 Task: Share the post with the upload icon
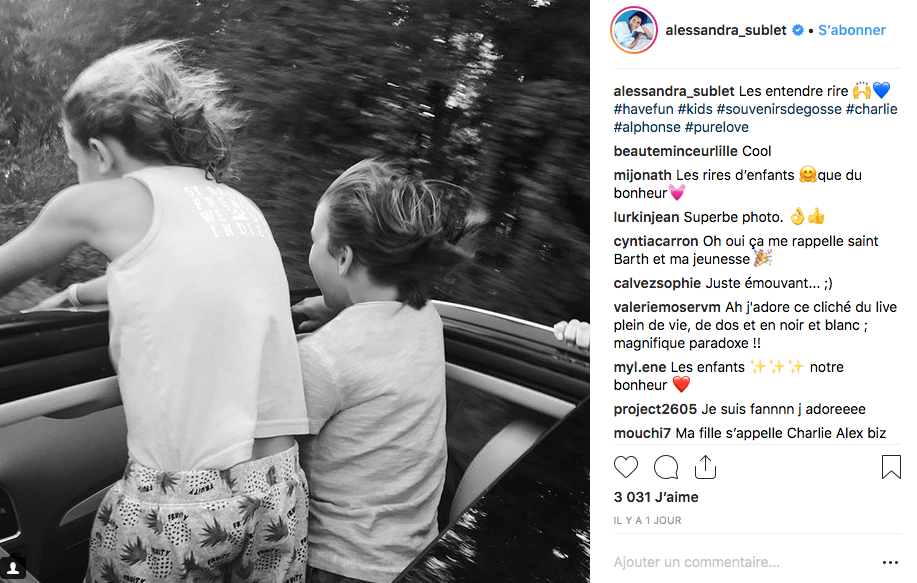[x=705, y=467]
